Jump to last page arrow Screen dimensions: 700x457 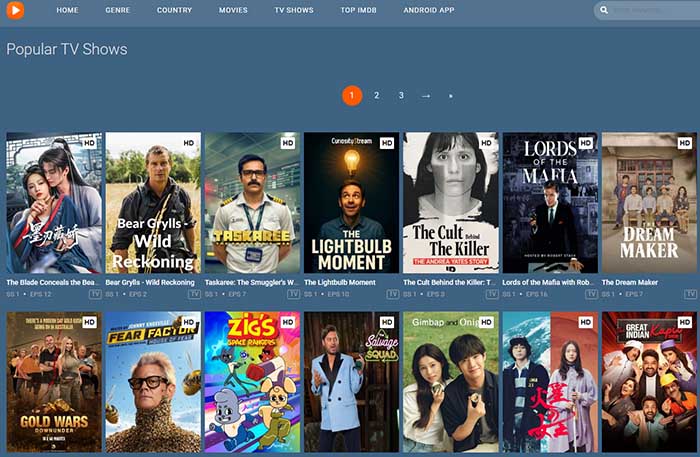pos(450,96)
